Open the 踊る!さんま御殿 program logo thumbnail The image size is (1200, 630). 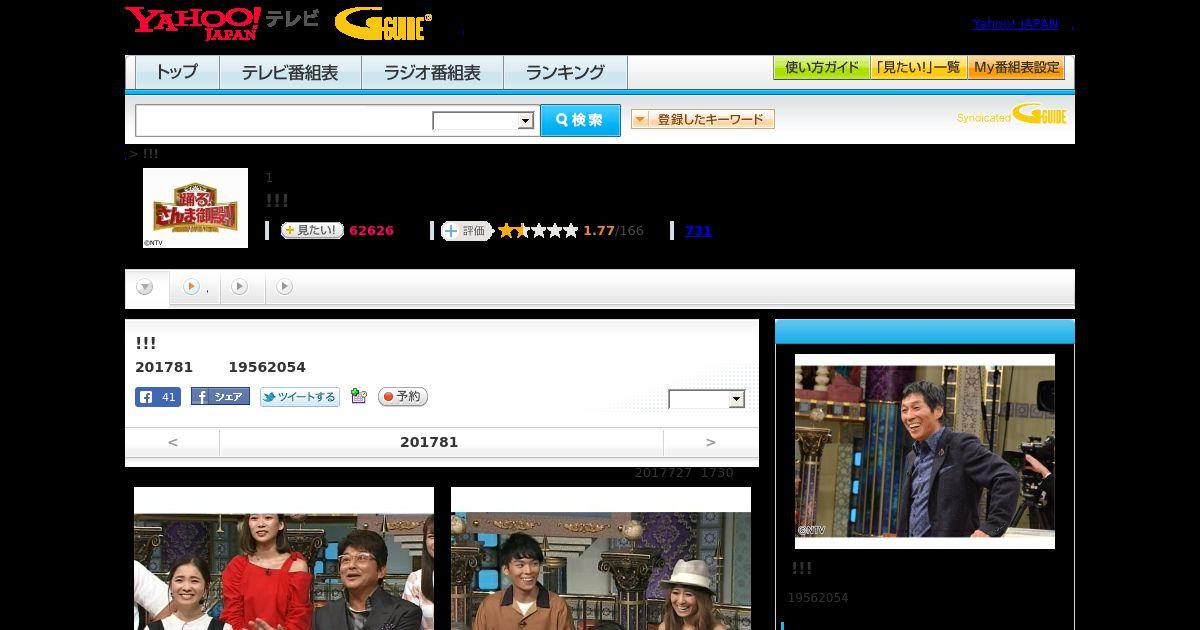195,208
